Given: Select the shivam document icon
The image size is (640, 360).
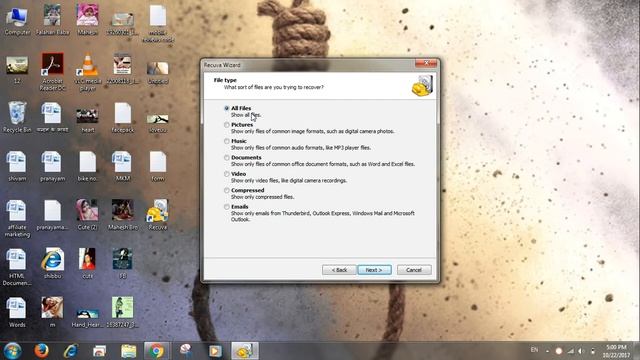Looking at the screenshot, I should point(17,166).
